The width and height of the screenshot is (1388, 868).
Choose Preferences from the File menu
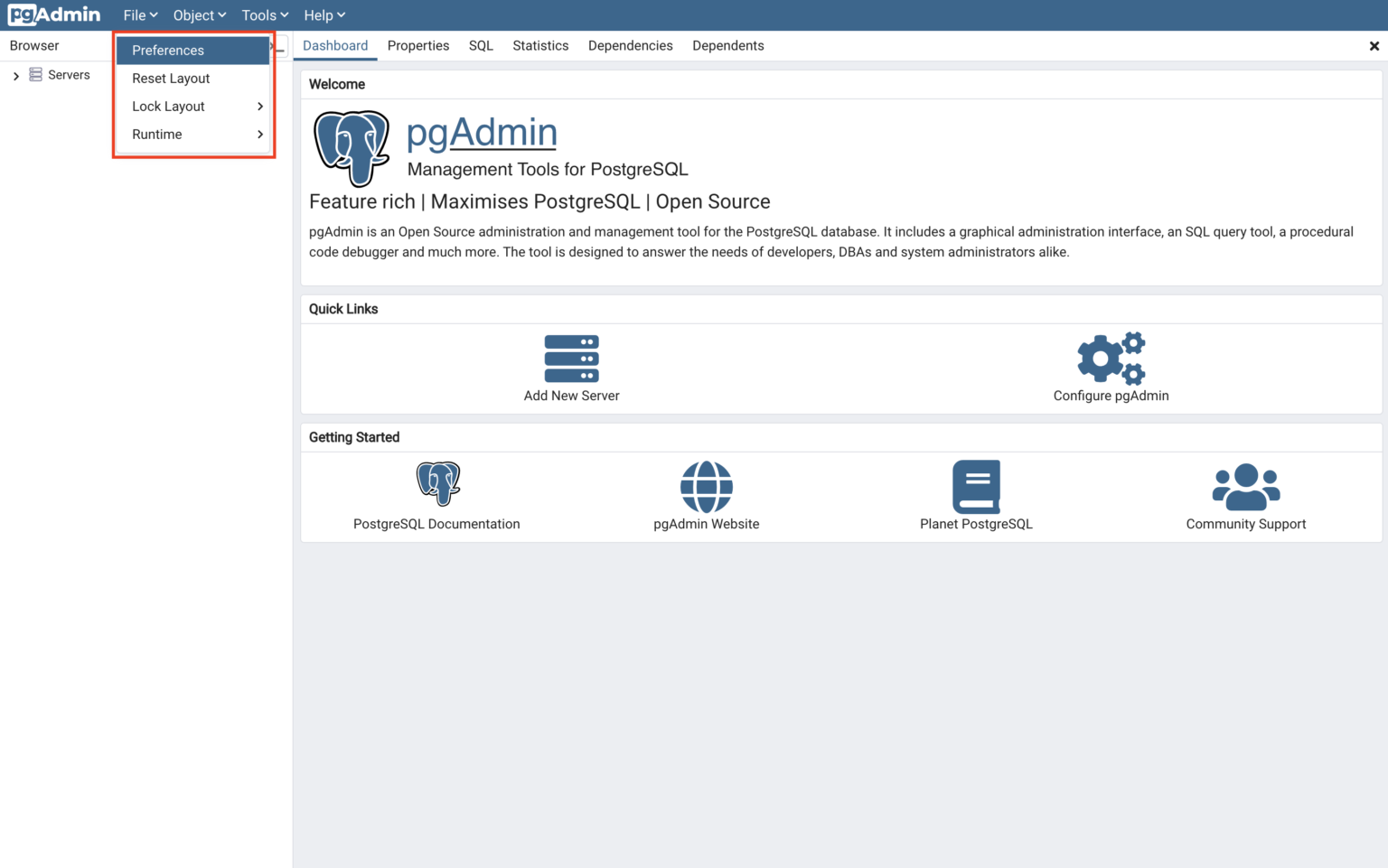pyautogui.click(x=193, y=51)
